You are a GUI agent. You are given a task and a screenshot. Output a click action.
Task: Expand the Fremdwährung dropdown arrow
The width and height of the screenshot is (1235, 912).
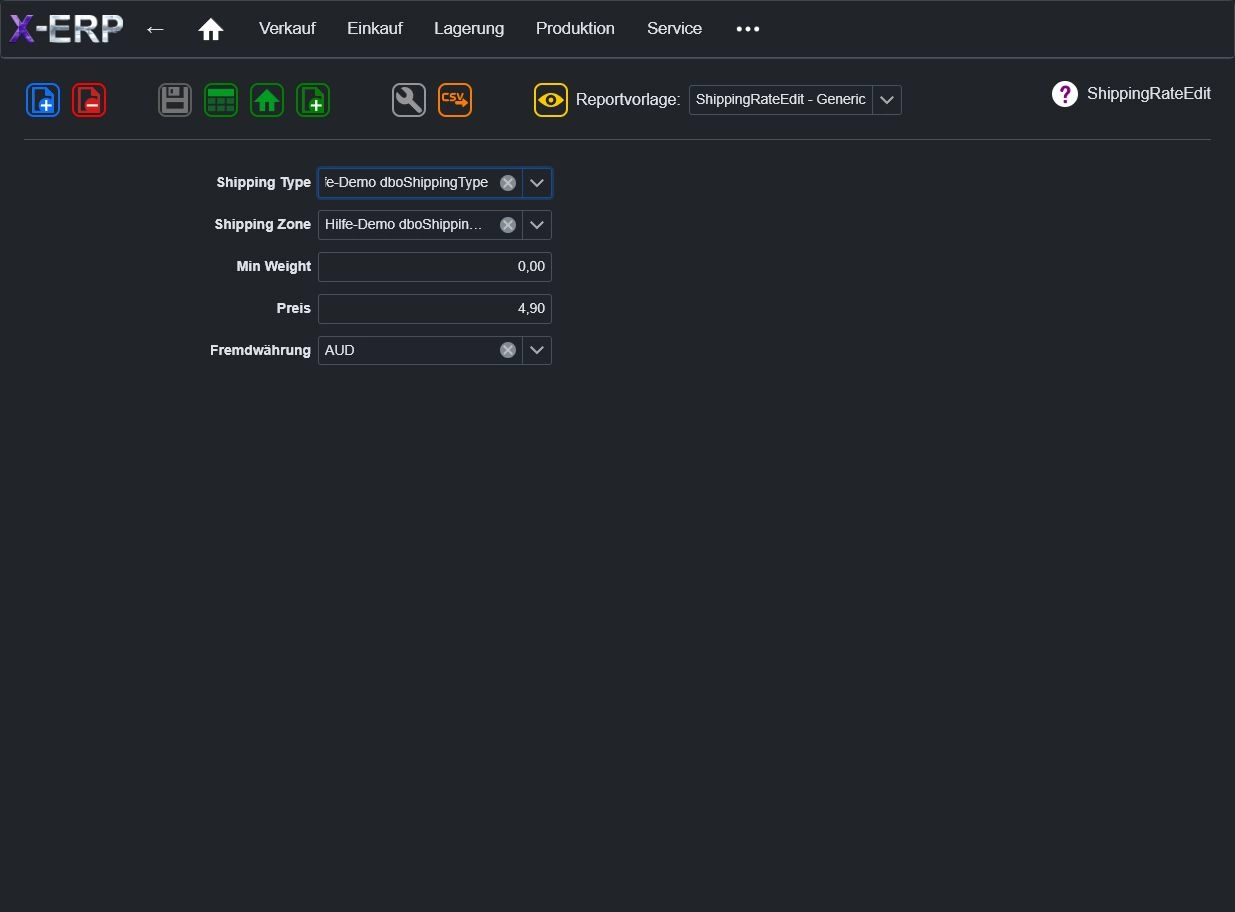point(537,350)
